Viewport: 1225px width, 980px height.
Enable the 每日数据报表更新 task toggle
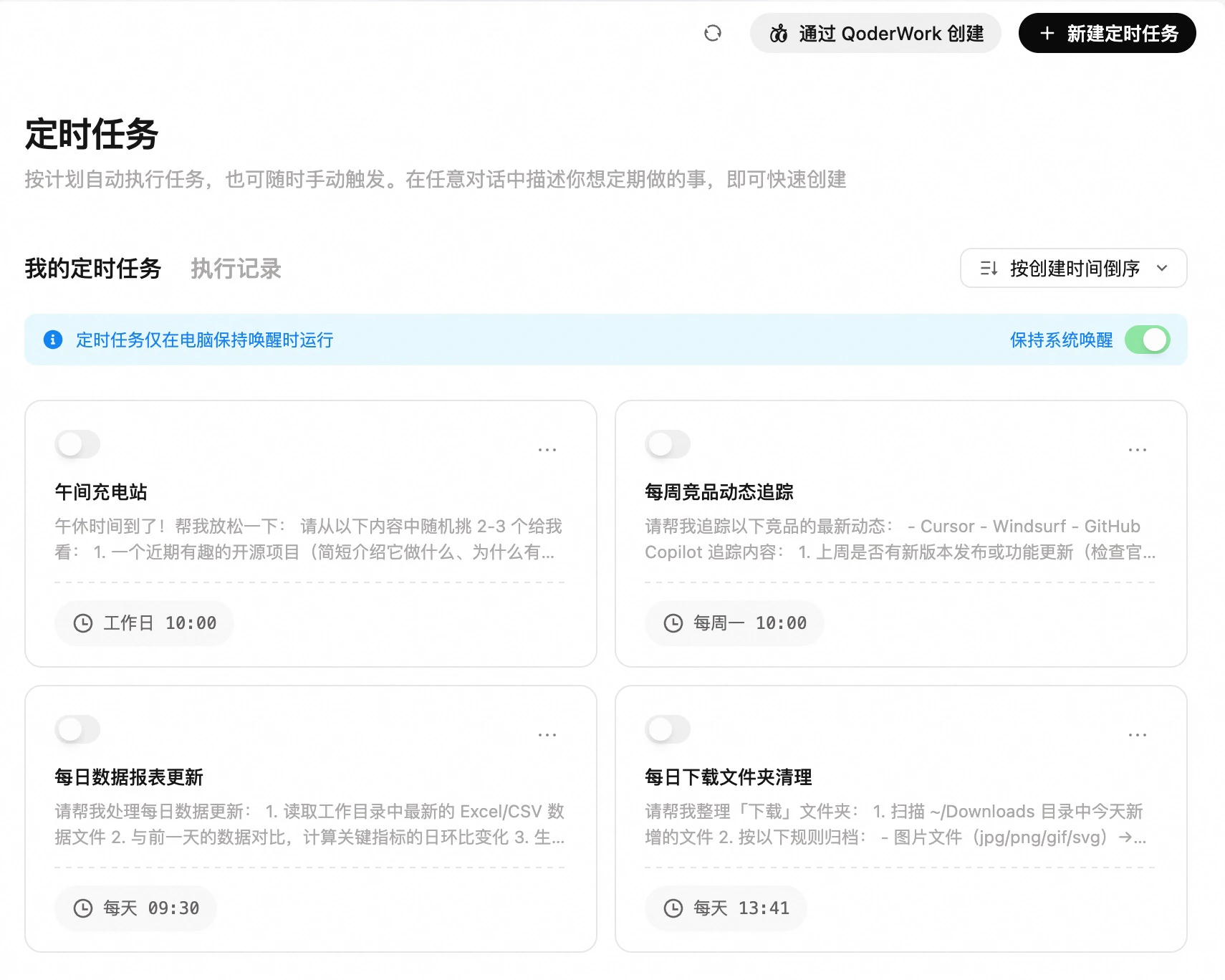click(77, 729)
